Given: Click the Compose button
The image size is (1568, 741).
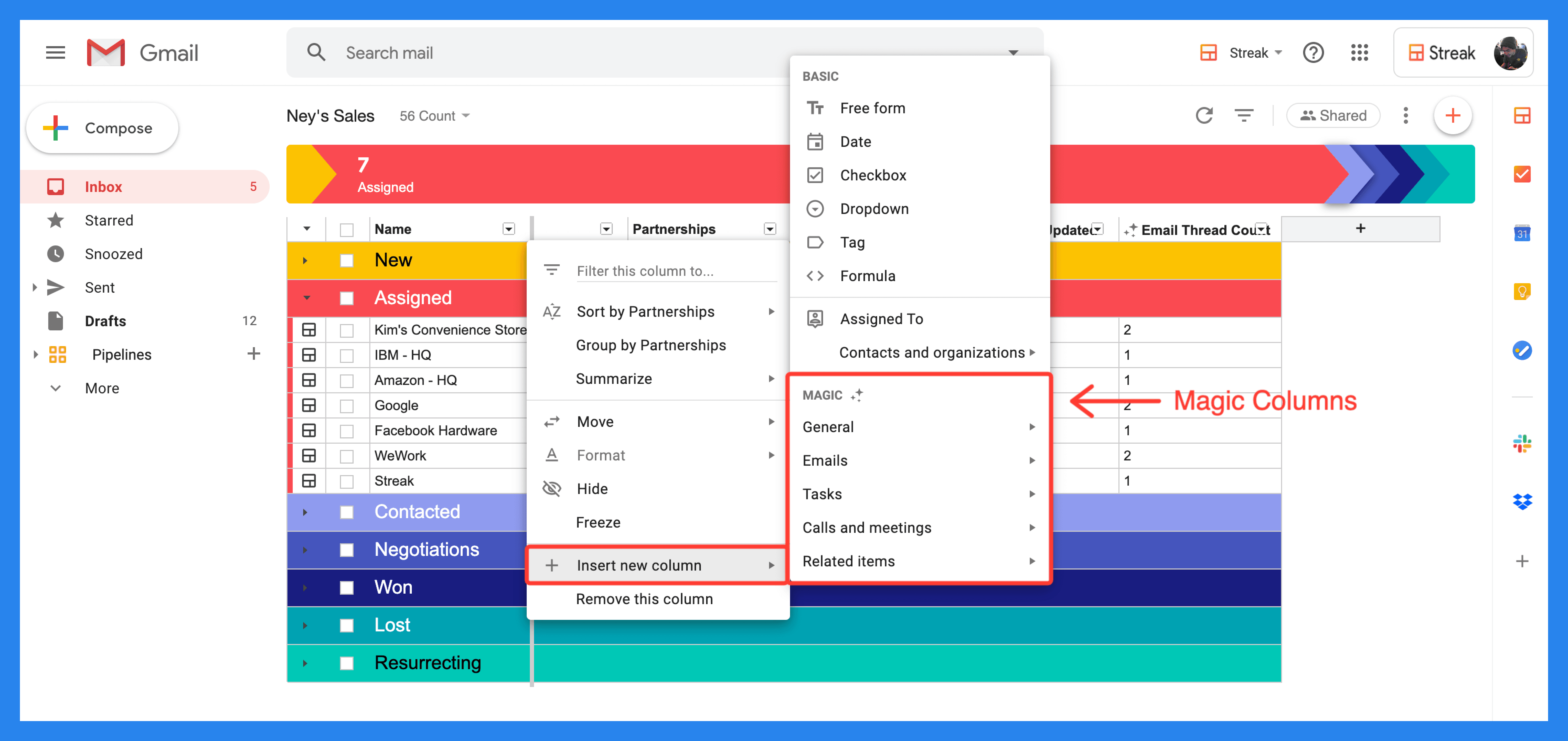Looking at the screenshot, I should tap(102, 128).
